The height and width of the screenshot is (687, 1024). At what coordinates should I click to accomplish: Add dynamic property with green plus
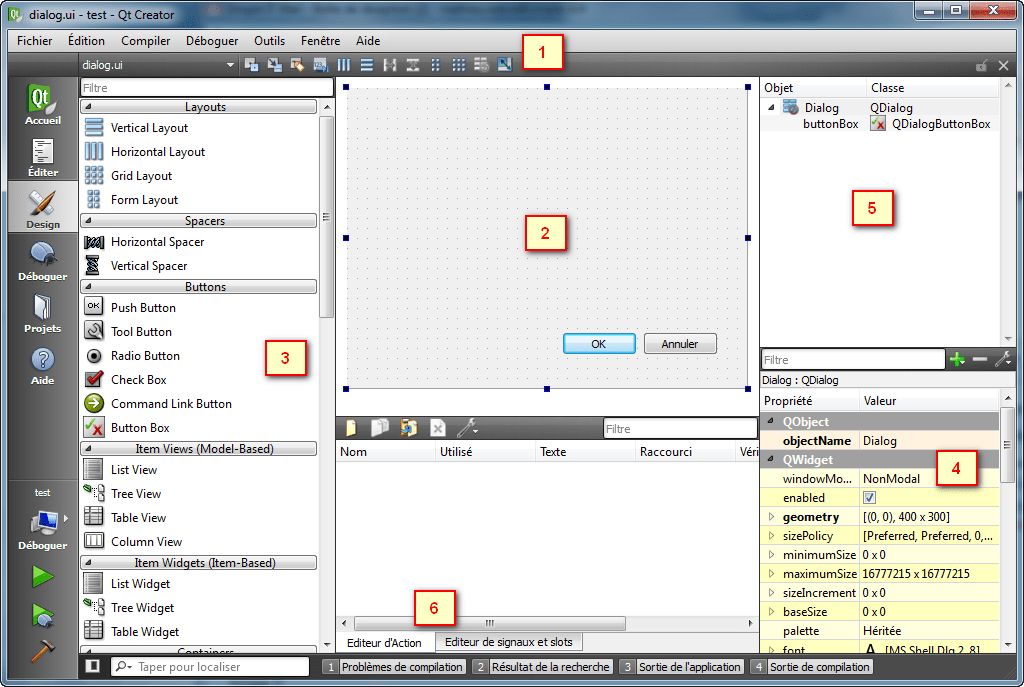(x=957, y=359)
